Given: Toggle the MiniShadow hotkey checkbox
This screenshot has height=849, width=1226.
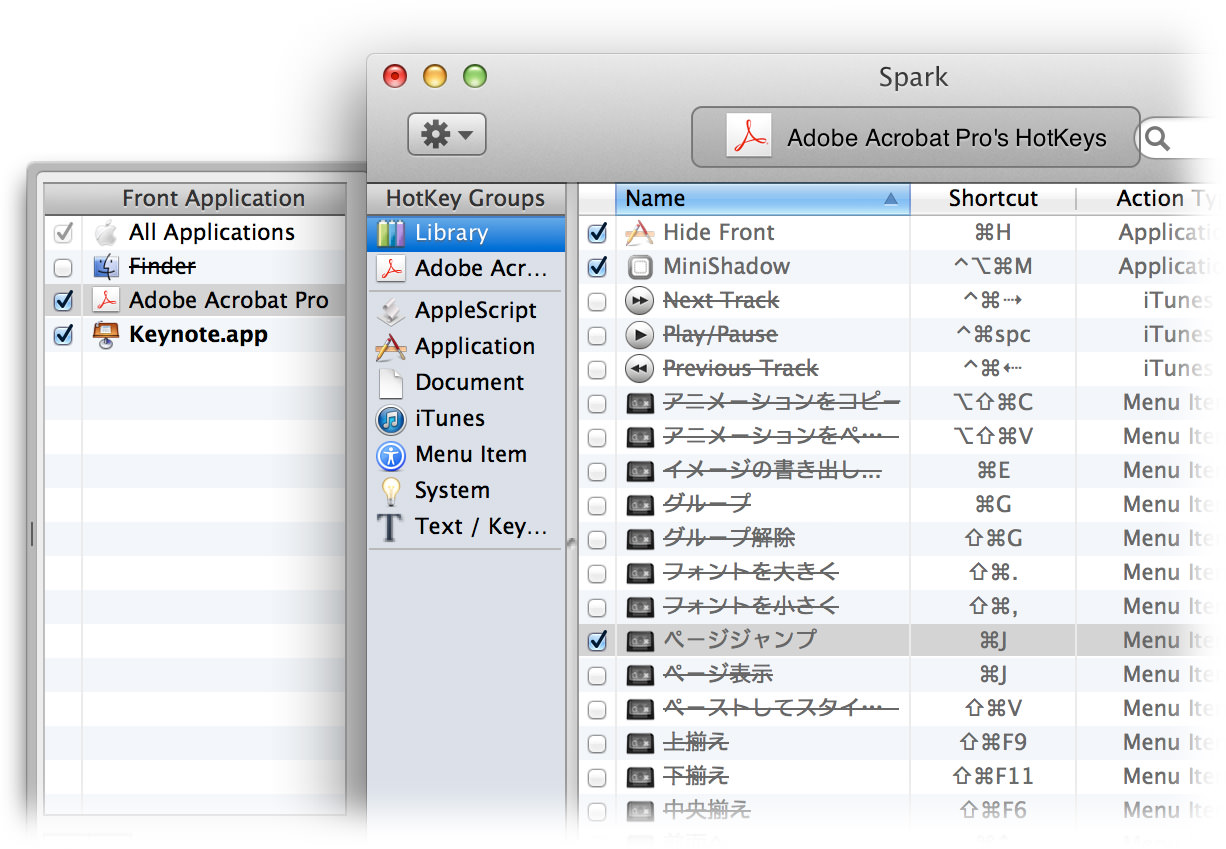Looking at the screenshot, I should pos(597,267).
